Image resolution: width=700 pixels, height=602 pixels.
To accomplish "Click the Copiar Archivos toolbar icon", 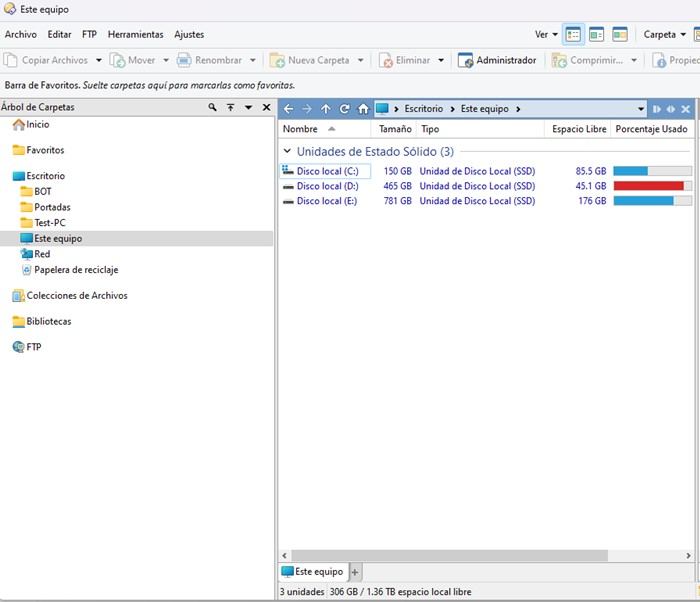I will click(10, 60).
